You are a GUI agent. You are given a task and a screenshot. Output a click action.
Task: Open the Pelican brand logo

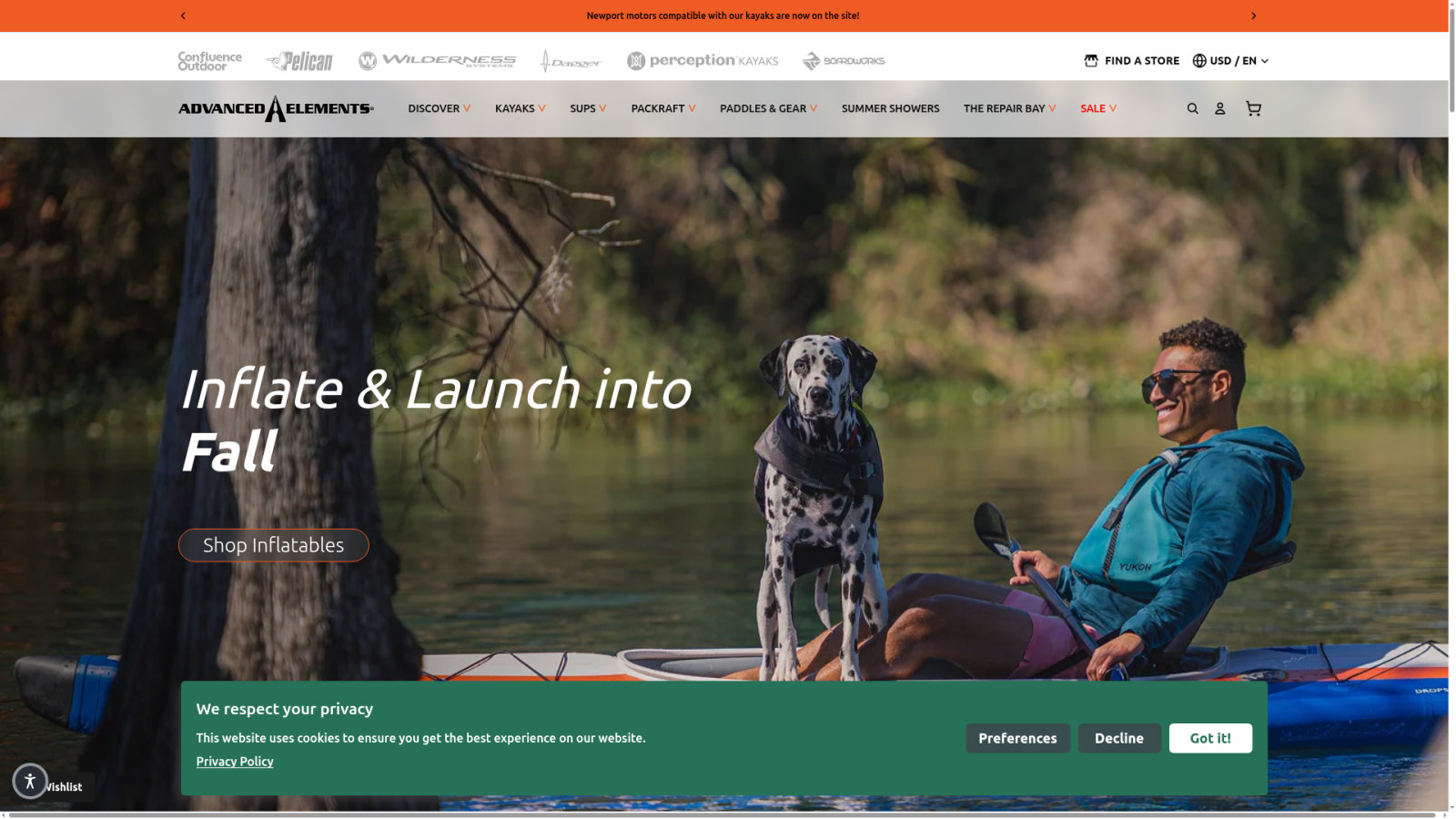[299, 61]
